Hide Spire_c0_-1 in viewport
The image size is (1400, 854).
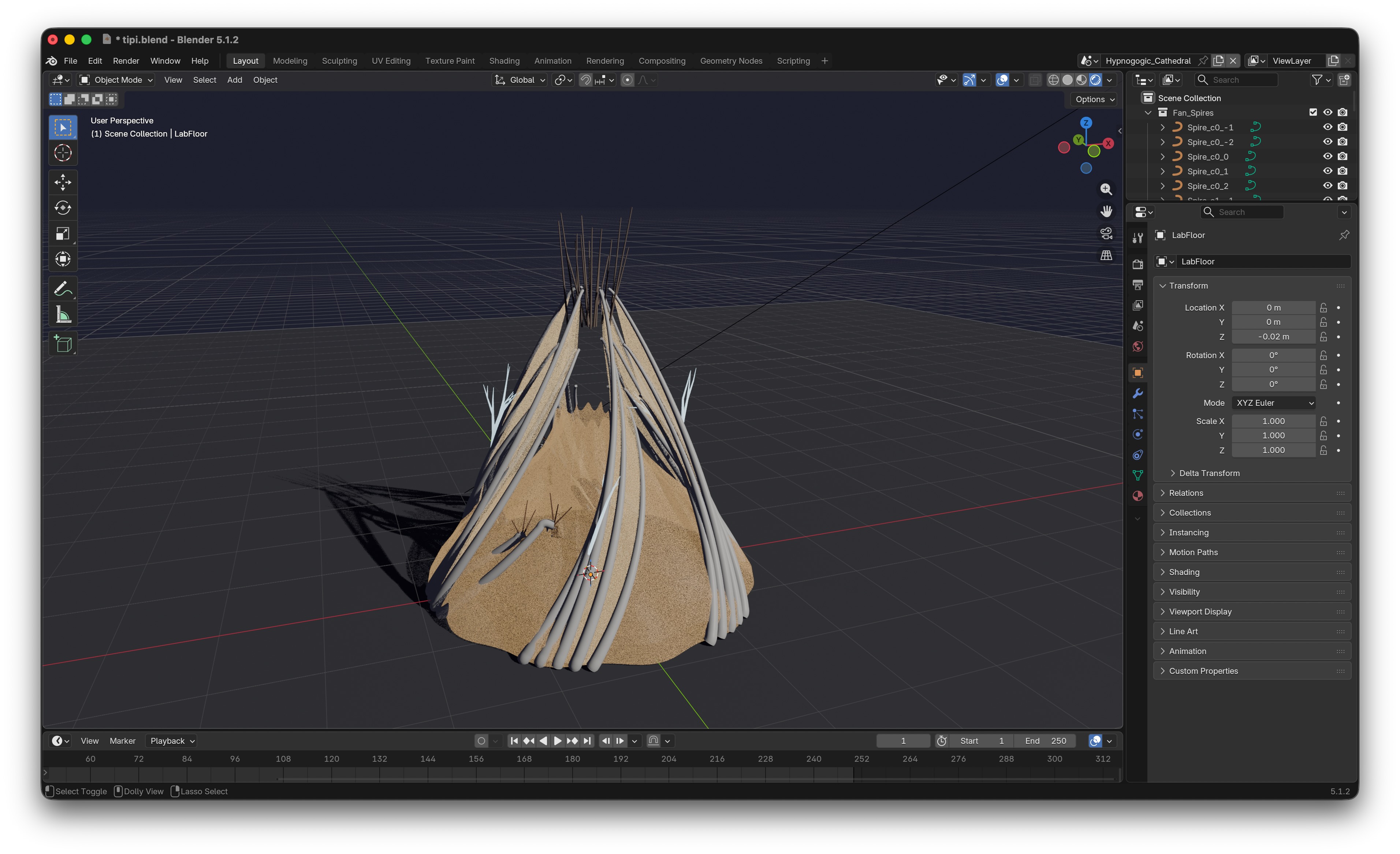[x=1327, y=127]
